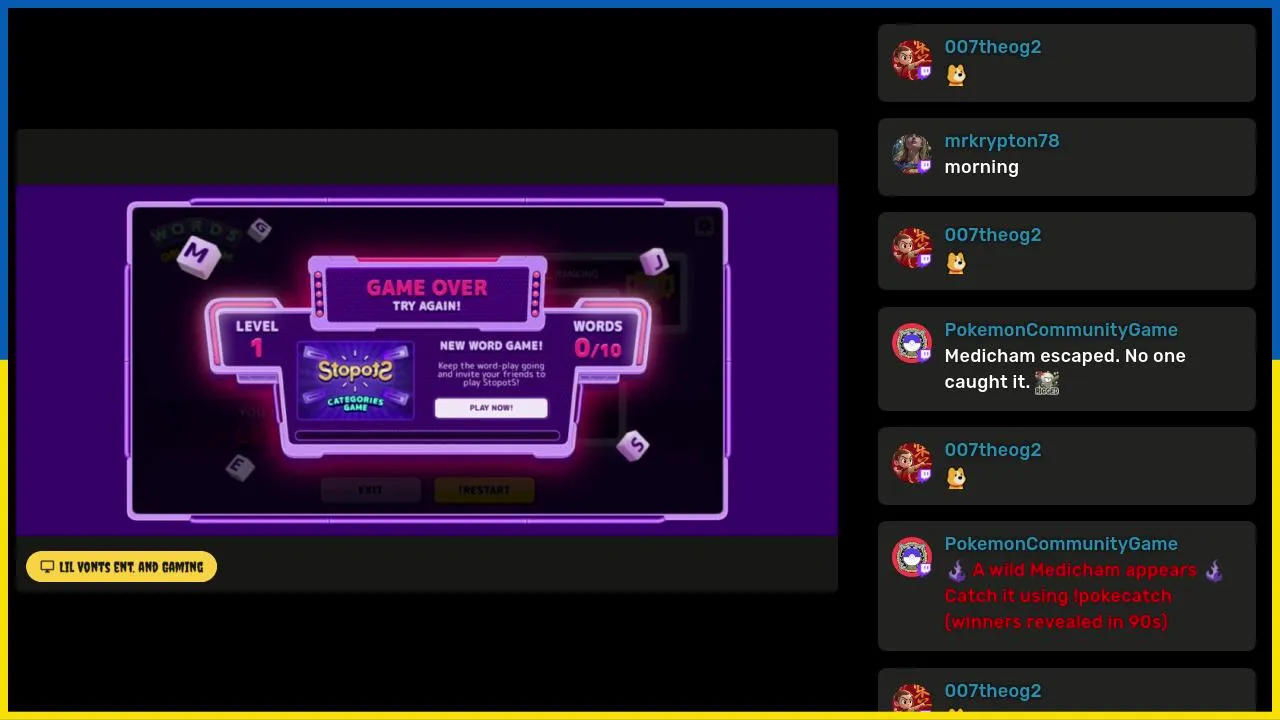Image resolution: width=1280 pixels, height=720 pixels.
Task: Click the '(winners revealed in 90s)' line
Action: coord(1056,622)
